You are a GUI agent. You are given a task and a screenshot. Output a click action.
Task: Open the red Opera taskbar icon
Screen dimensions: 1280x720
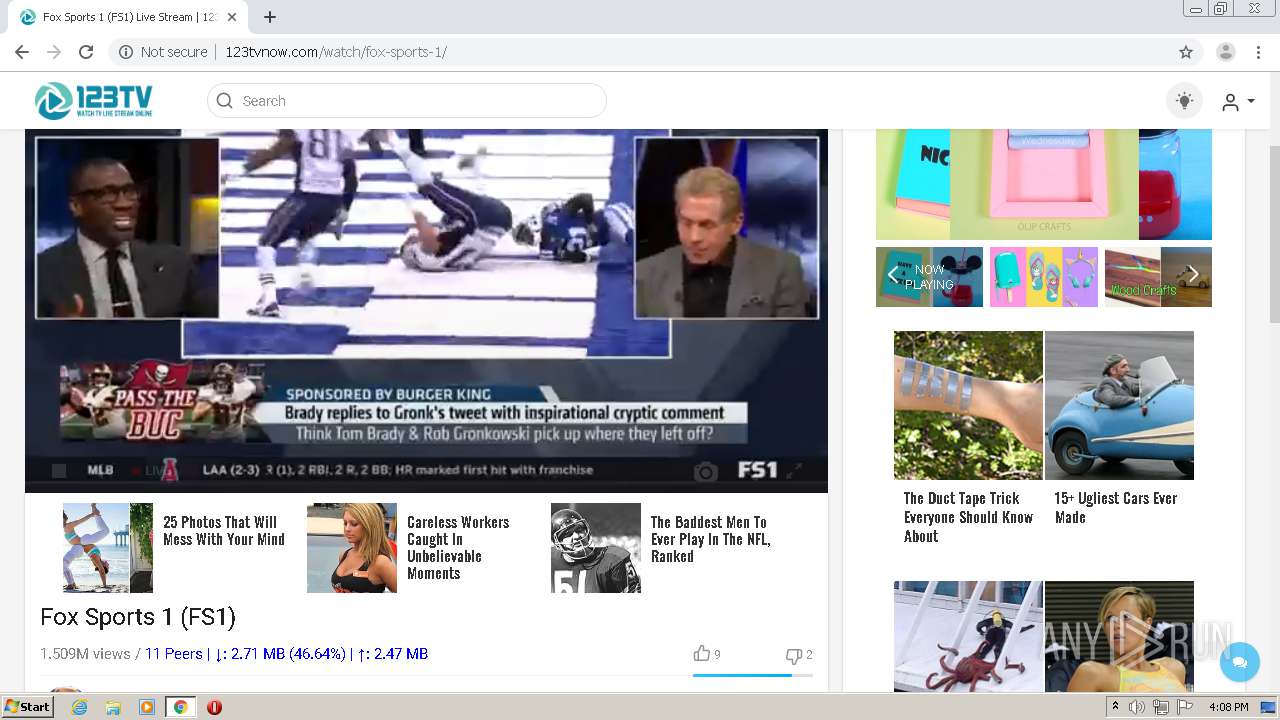coord(214,707)
